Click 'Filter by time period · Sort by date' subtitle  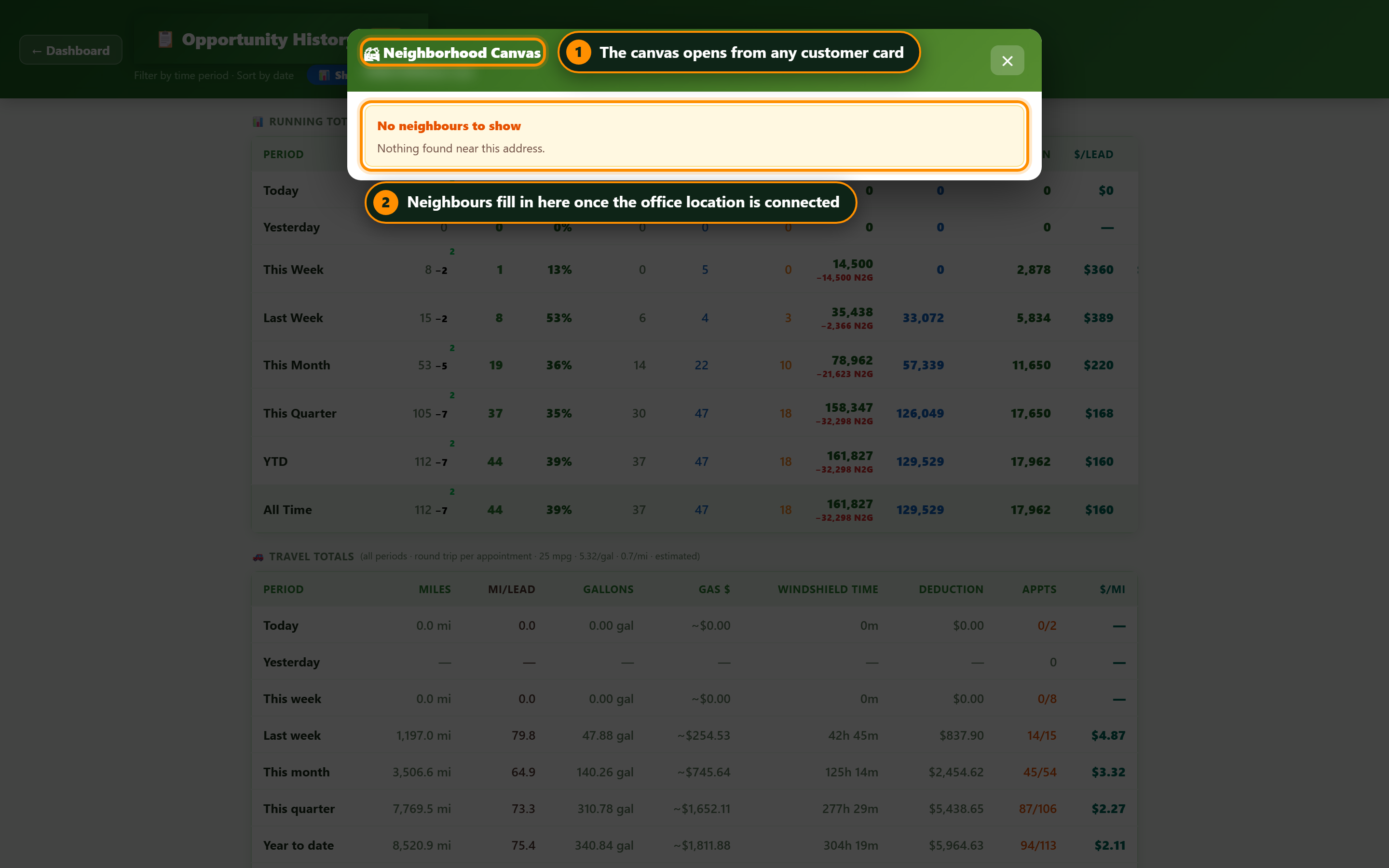[x=214, y=75]
